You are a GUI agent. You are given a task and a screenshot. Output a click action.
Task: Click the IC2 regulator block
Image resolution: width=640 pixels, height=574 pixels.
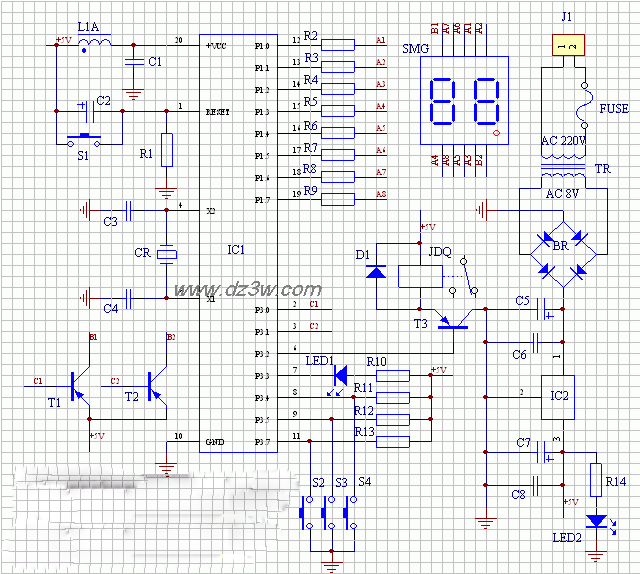tap(560, 395)
